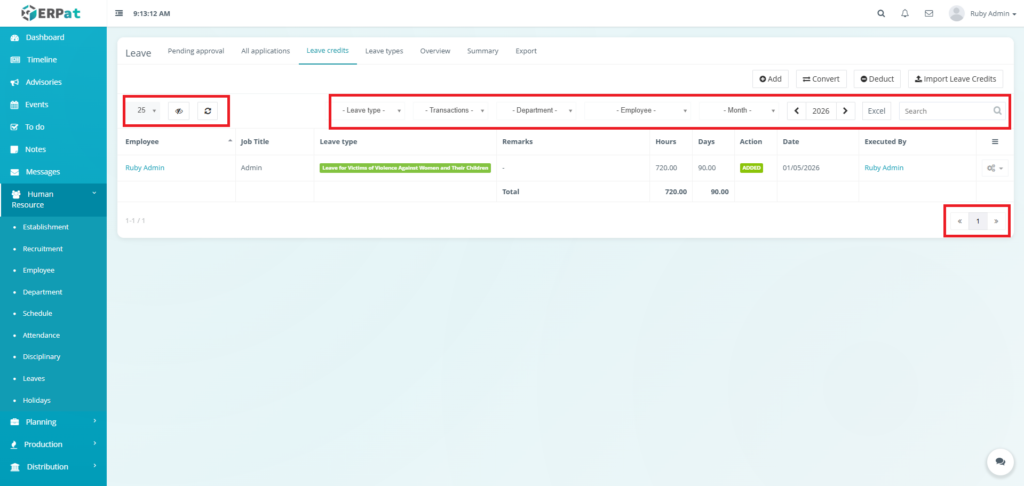
Task: Go to the previous year arrow
Action: pyautogui.click(x=797, y=111)
